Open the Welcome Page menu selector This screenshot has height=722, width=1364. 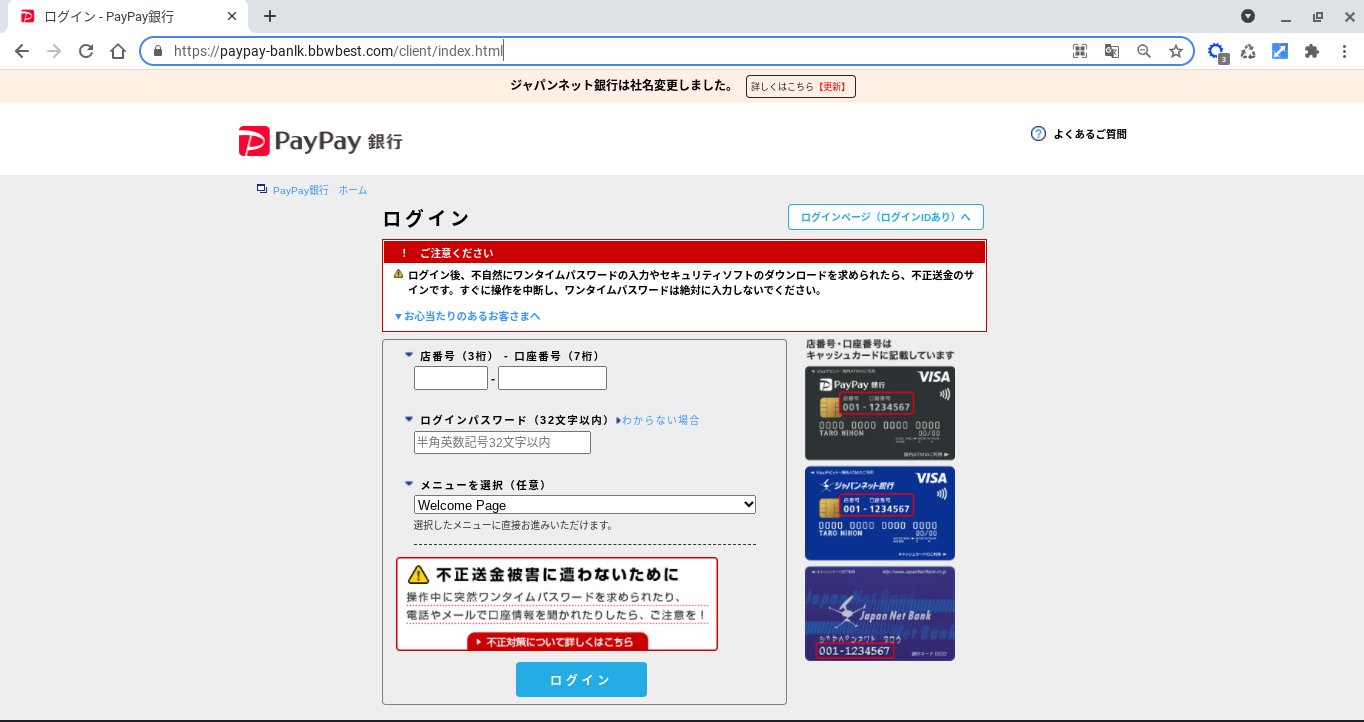point(584,504)
